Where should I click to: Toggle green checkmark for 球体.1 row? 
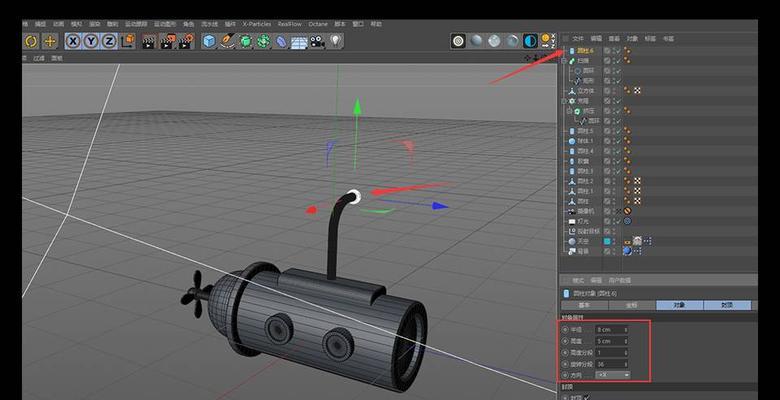tap(618, 141)
